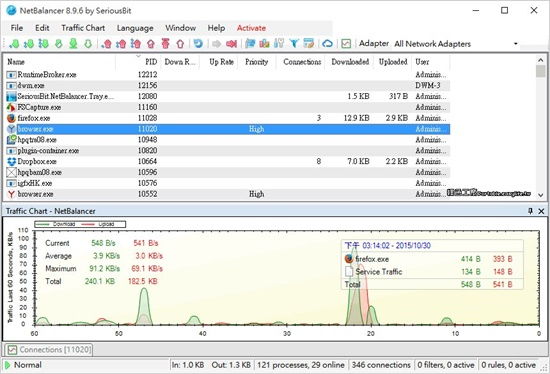The height and width of the screenshot is (374, 550).
Task: Click the gray right arrow toolbar icon
Action: point(216,44)
